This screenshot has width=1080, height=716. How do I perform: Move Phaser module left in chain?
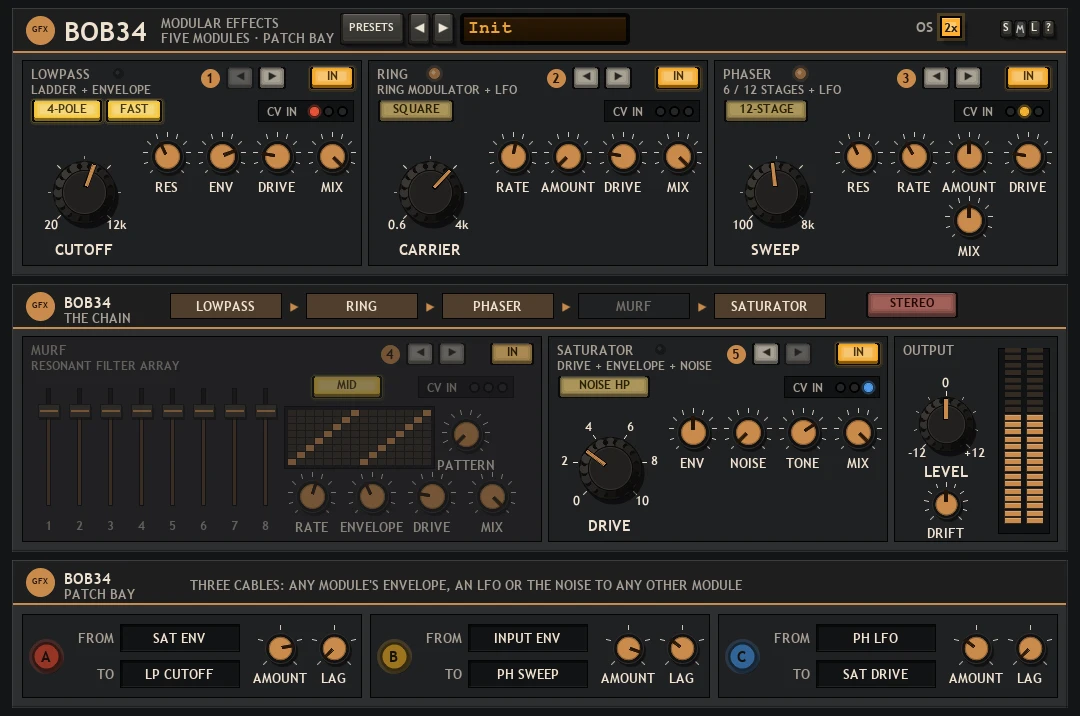936,77
